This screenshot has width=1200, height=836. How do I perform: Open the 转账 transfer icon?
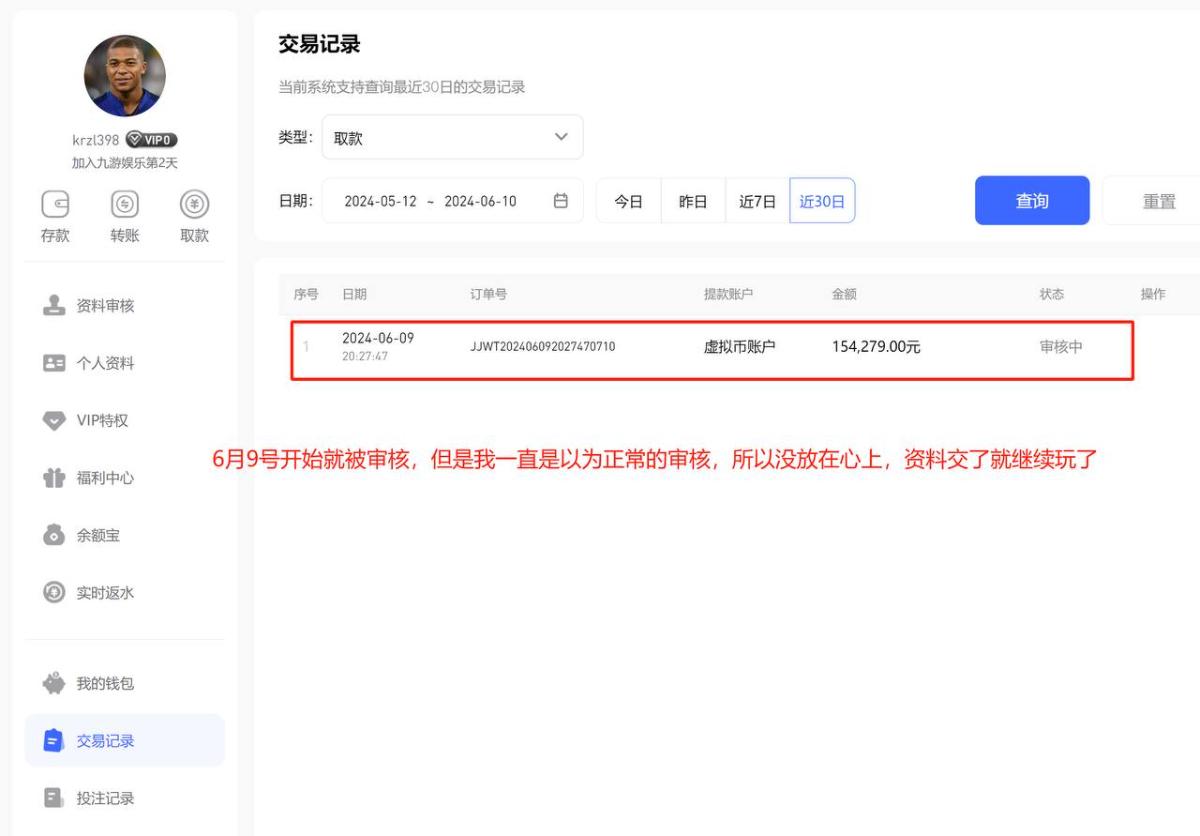coord(125,205)
